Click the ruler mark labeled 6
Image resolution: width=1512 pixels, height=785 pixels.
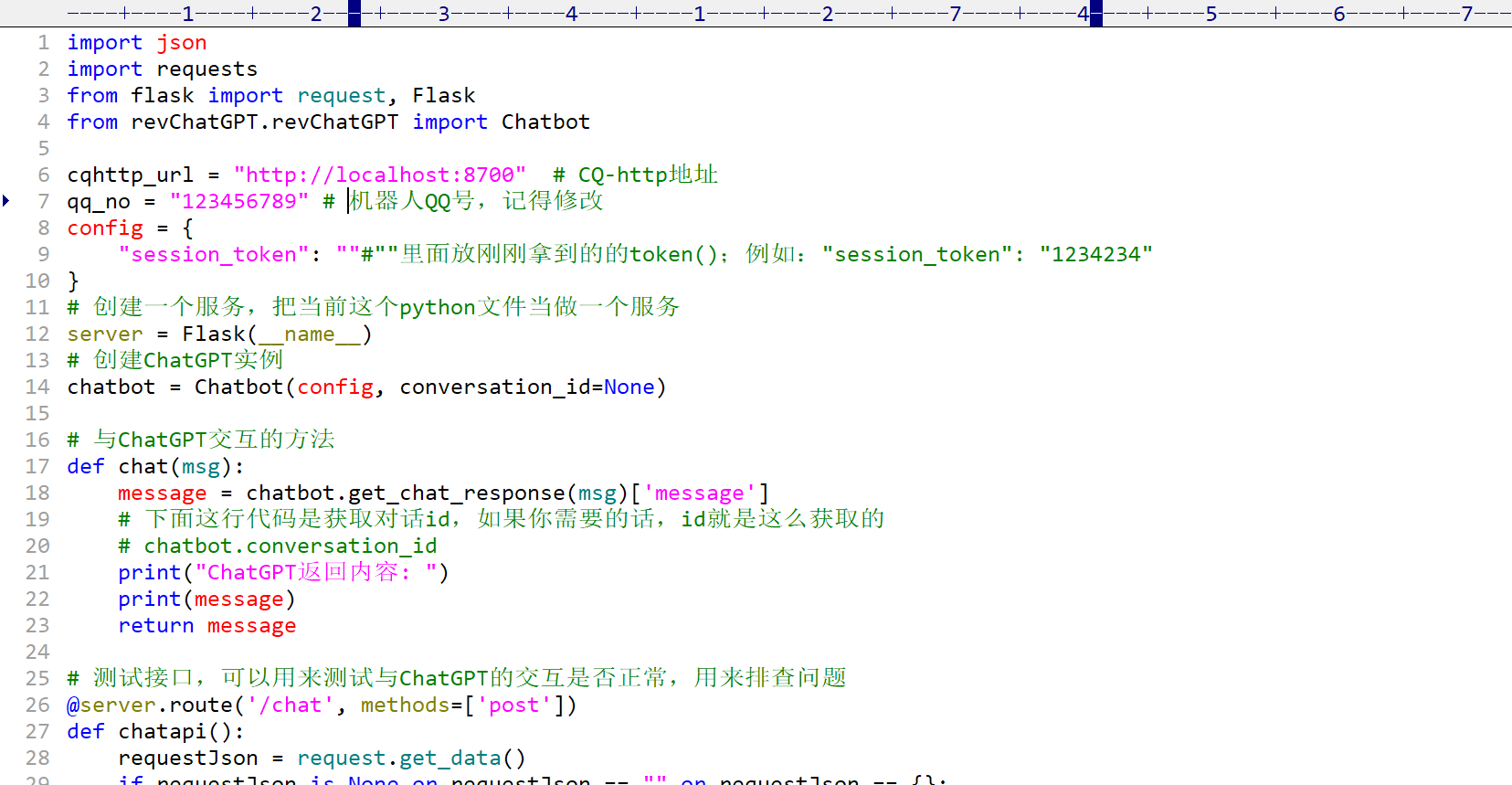pyautogui.click(x=1339, y=14)
